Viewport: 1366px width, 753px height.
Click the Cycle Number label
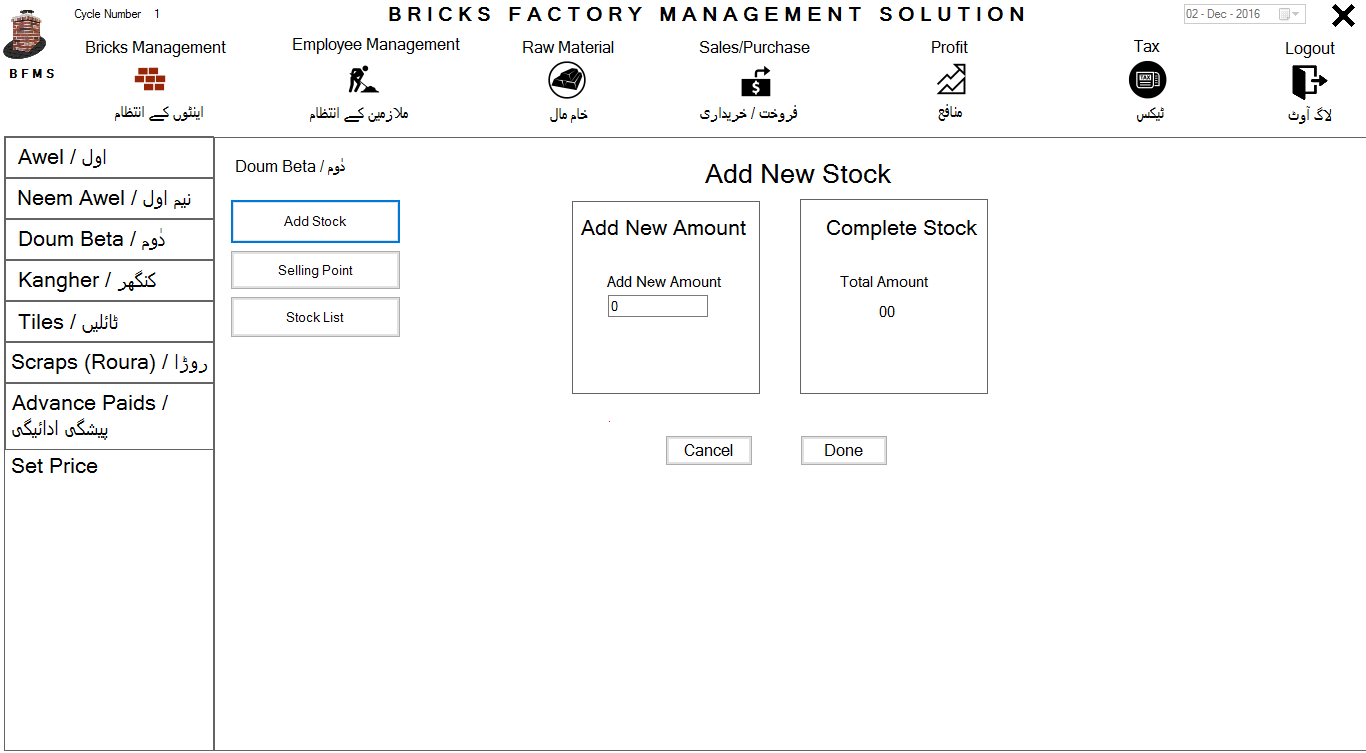pos(108,14)
